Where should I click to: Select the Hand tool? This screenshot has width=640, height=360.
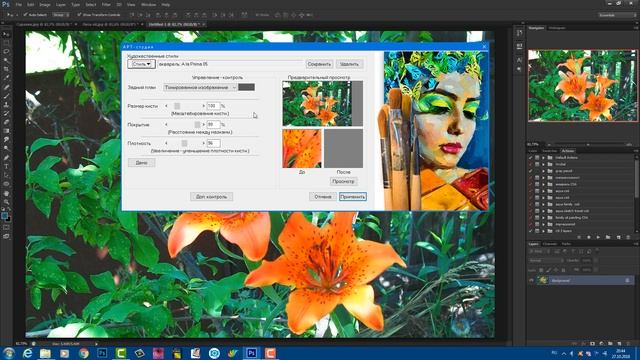(x=6, y=193)
